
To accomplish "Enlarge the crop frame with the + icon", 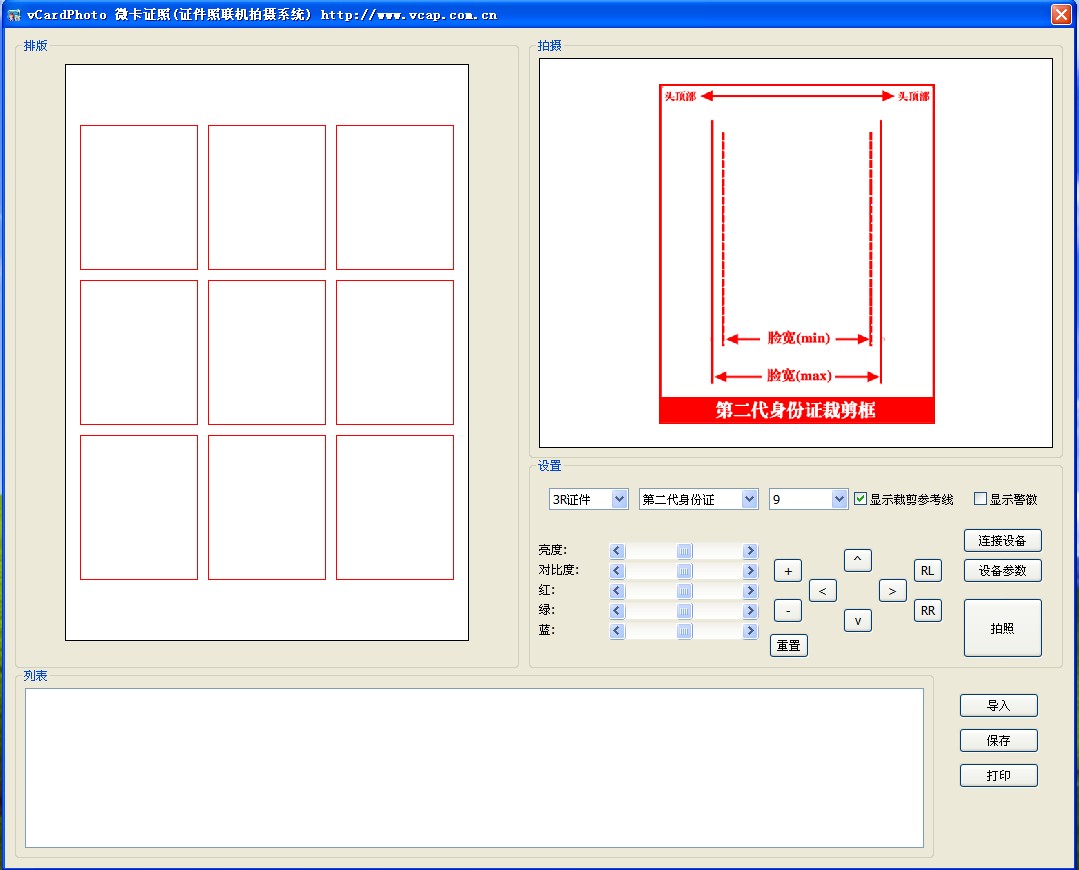I will (787, 570).
